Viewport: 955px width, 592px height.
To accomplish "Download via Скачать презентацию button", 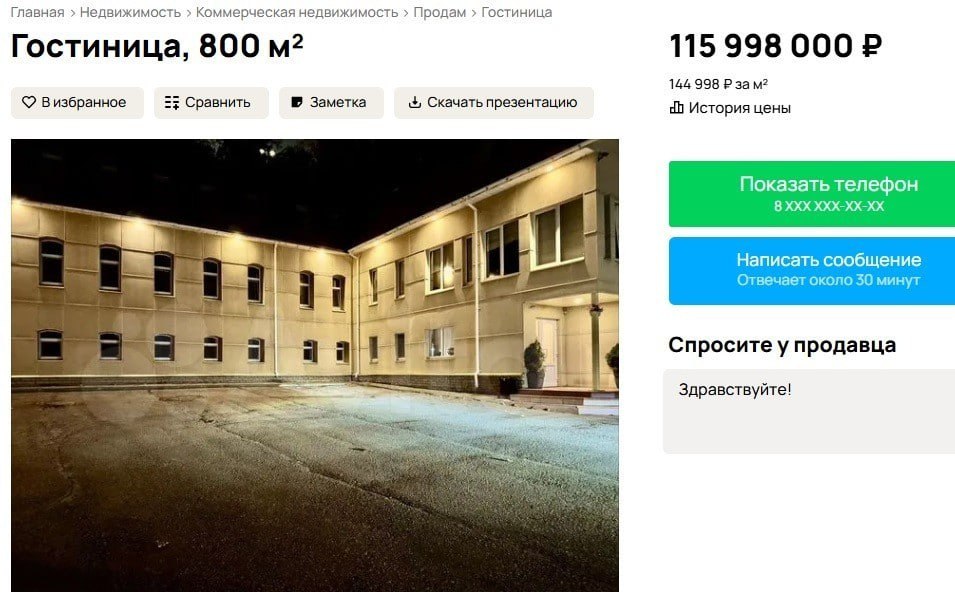I will (x=493, y=102).
